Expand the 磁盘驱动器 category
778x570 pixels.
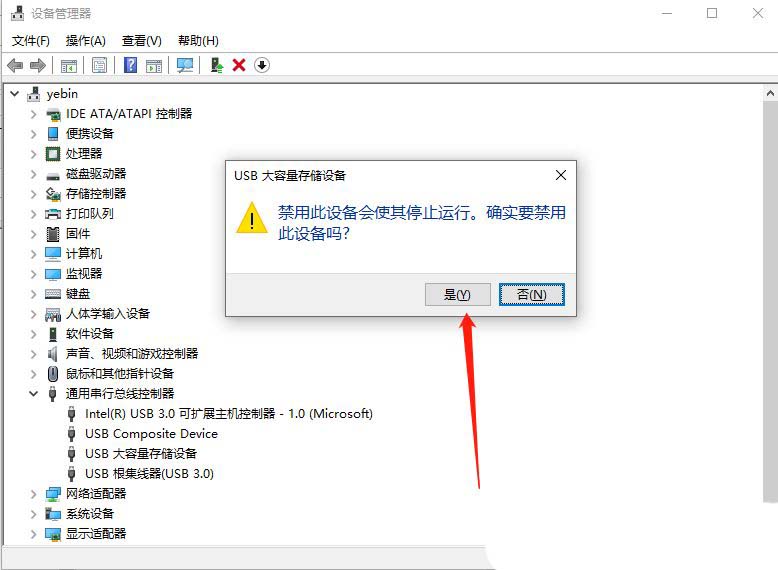coord(33,174)
